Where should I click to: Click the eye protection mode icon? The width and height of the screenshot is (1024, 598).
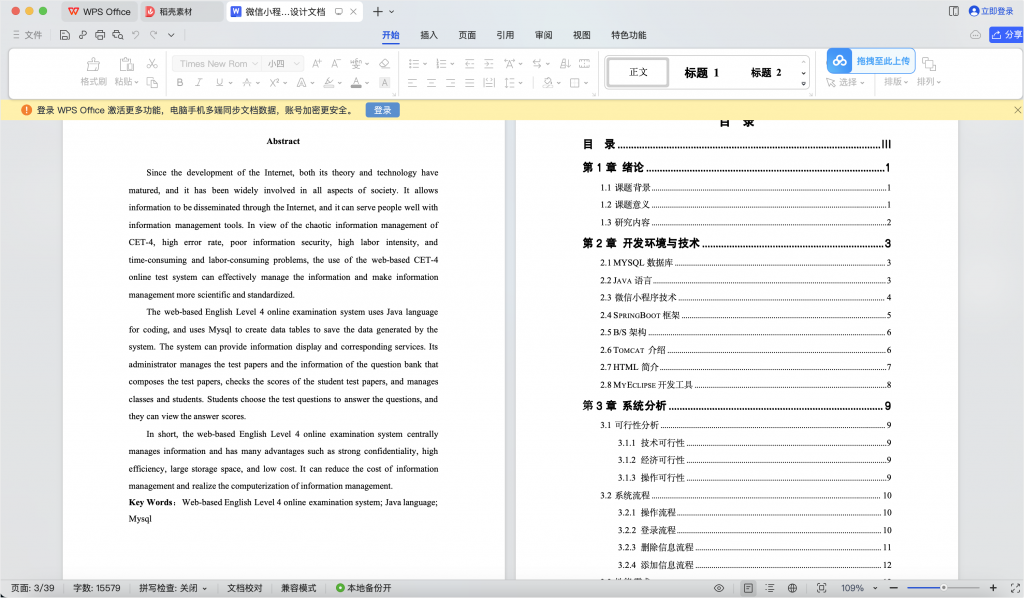coord(719,588)
